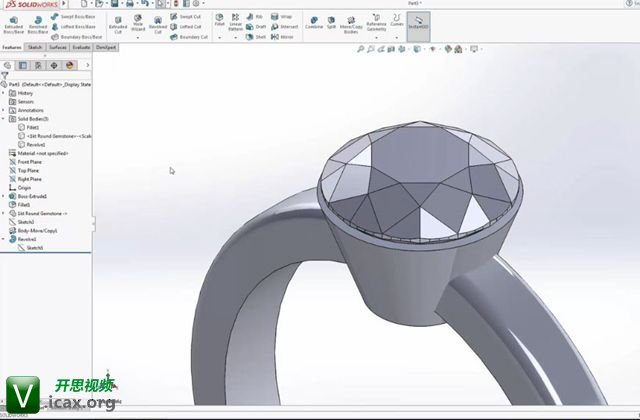Click the feature tree filter icon

click(5, 76)
